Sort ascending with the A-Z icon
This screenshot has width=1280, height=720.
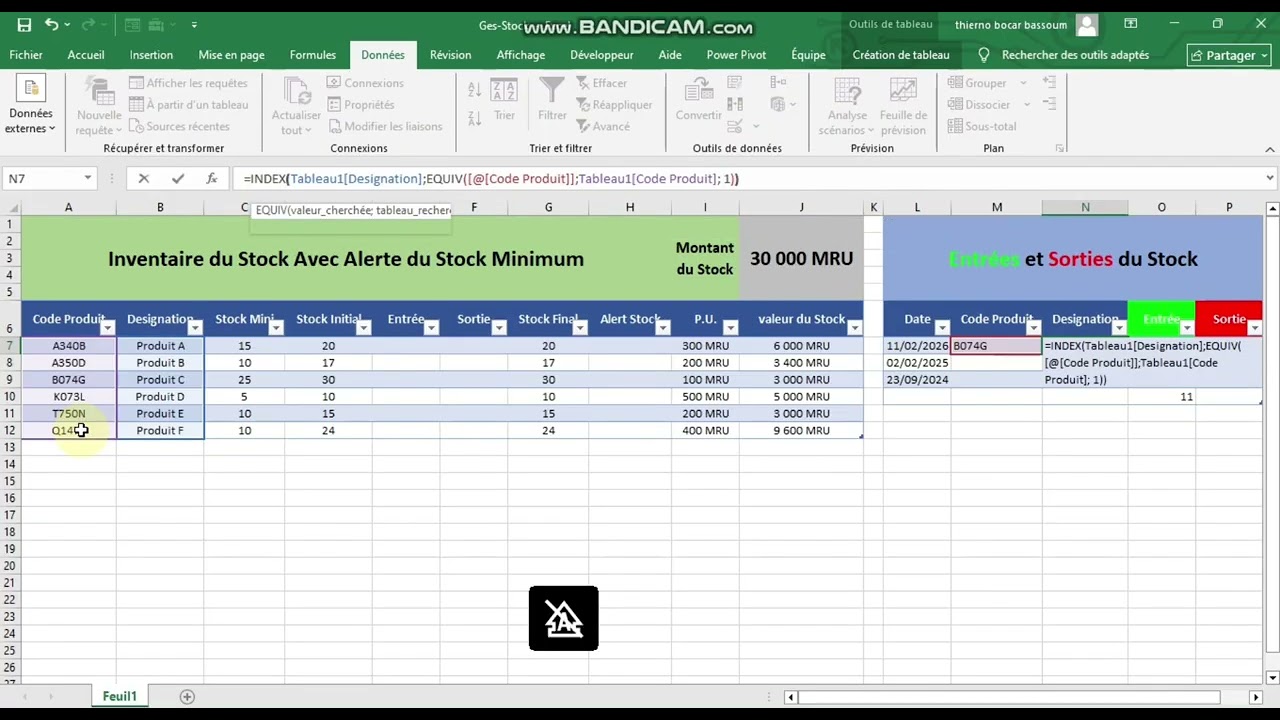[x=474, y=91]
